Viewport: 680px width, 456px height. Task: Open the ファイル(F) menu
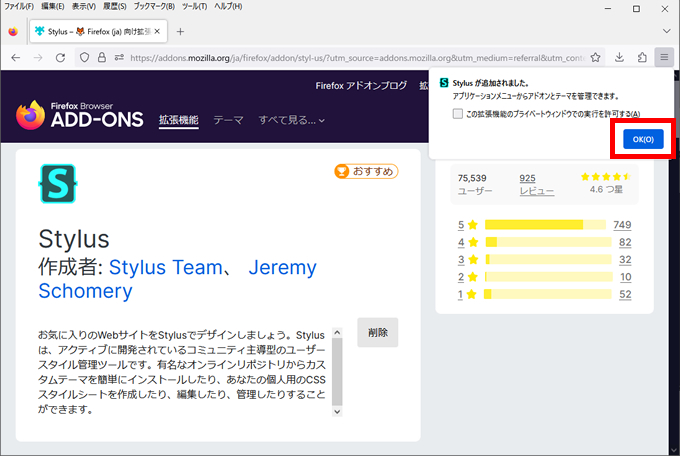(19, 7)
